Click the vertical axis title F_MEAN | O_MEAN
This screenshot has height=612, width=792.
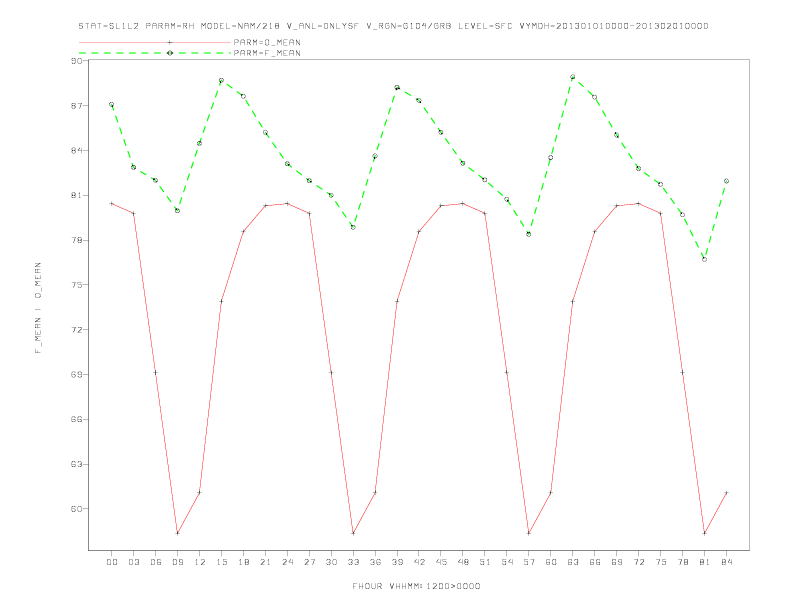[x=38, y=308]
